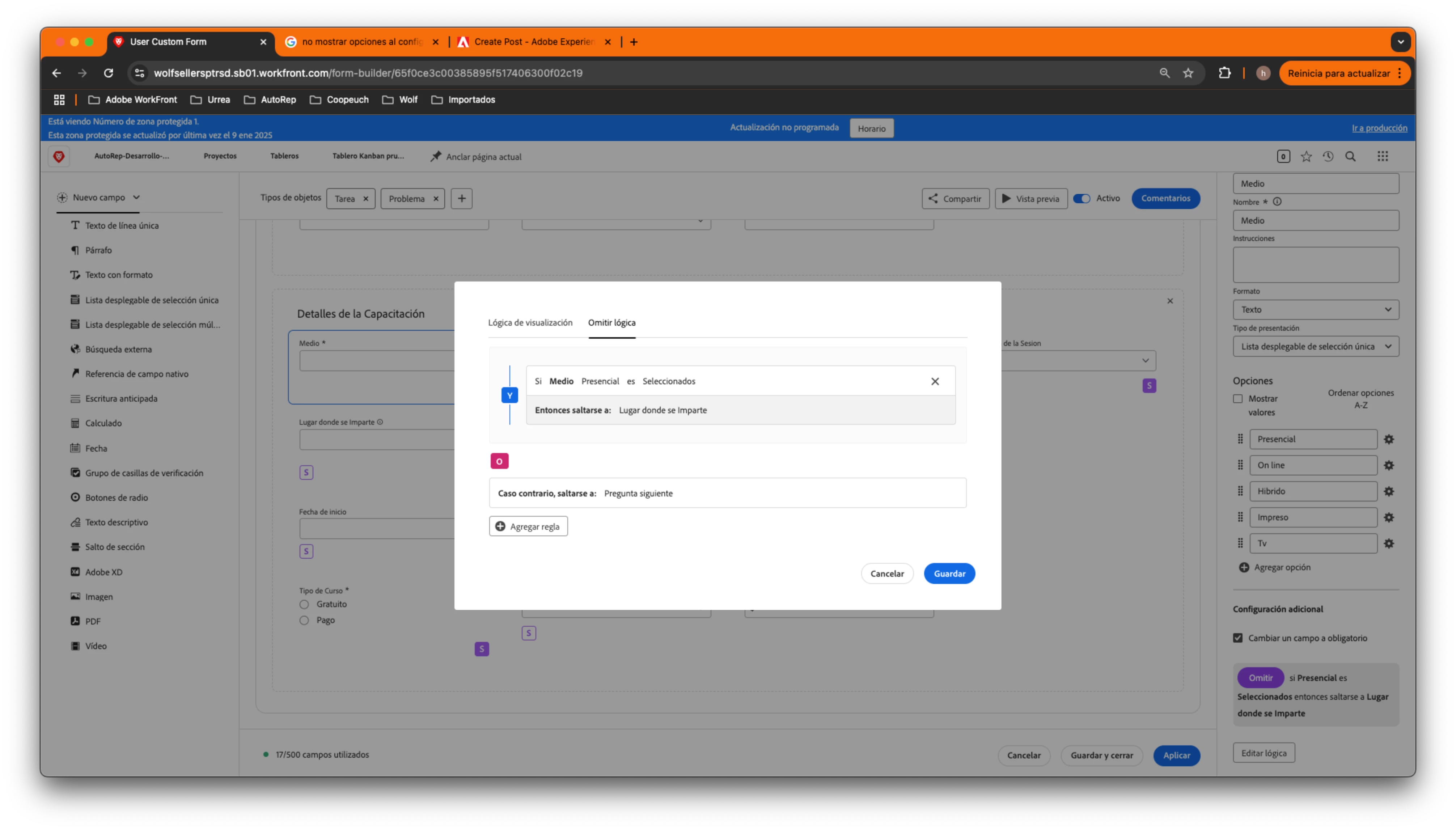The width and height of the screenshot is (1456, 830).
Task: Check the Mostrar valores checkbox
Action: pyautogui.click(x=1238, y=398)
